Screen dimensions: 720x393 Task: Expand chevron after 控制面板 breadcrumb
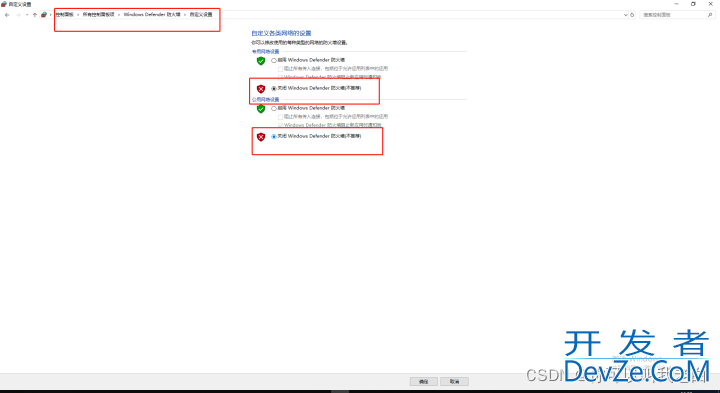click(78, 15)
